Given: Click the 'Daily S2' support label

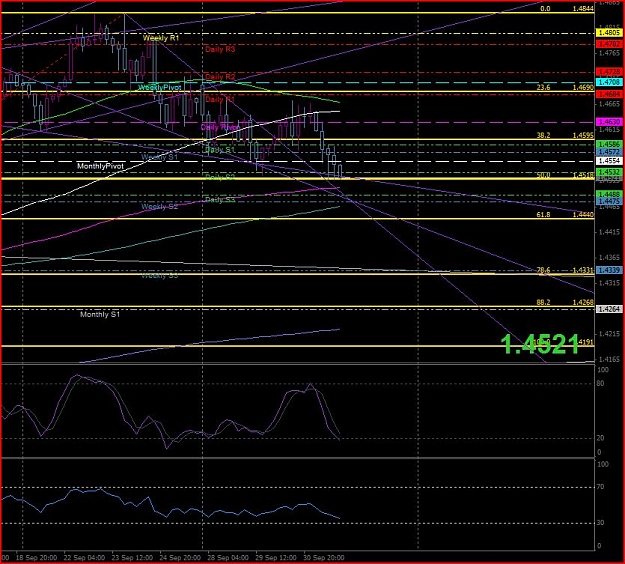Looking at the screenshot, I should tap(220, 177).
